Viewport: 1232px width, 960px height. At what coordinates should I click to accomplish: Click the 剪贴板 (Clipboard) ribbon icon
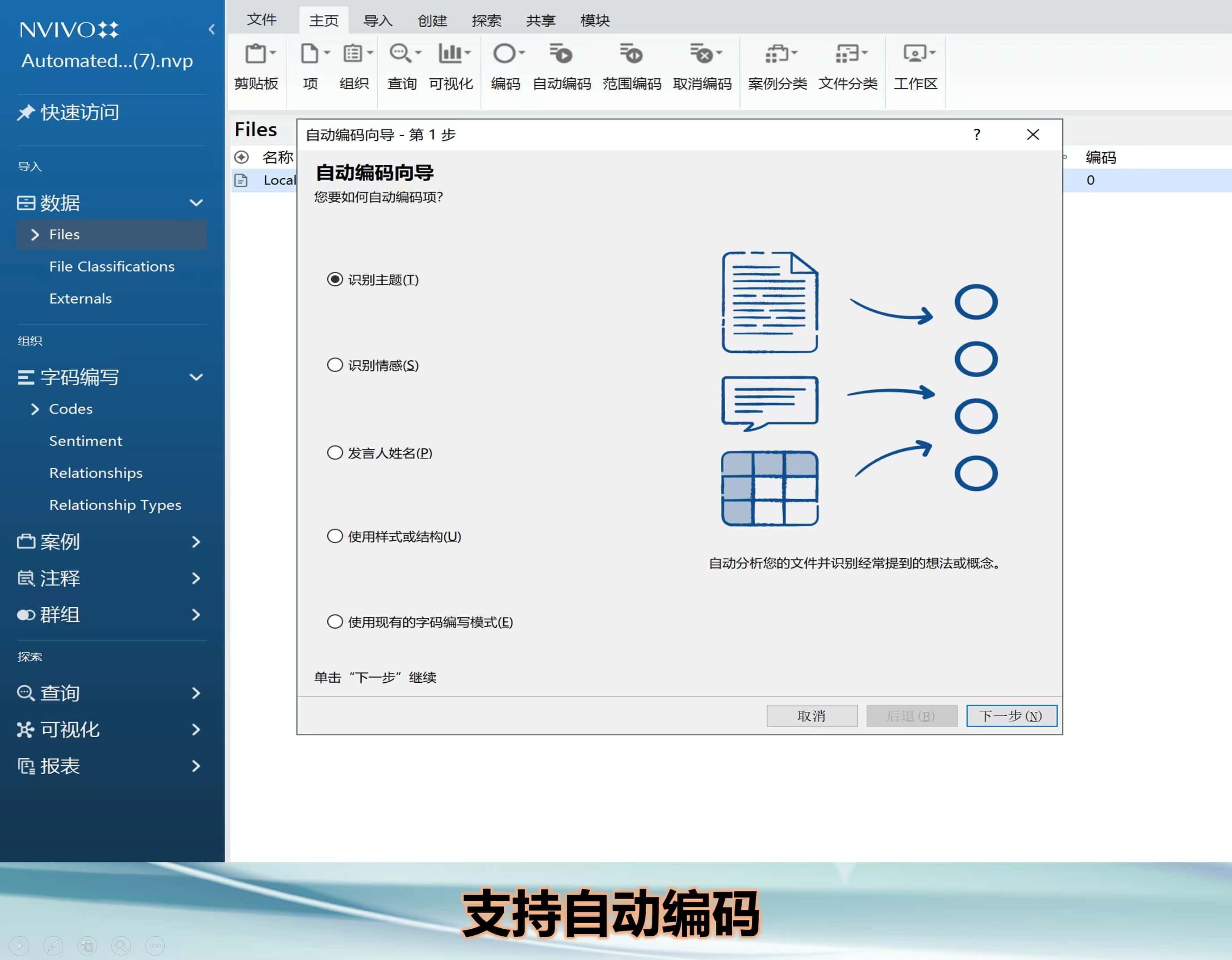256,55
